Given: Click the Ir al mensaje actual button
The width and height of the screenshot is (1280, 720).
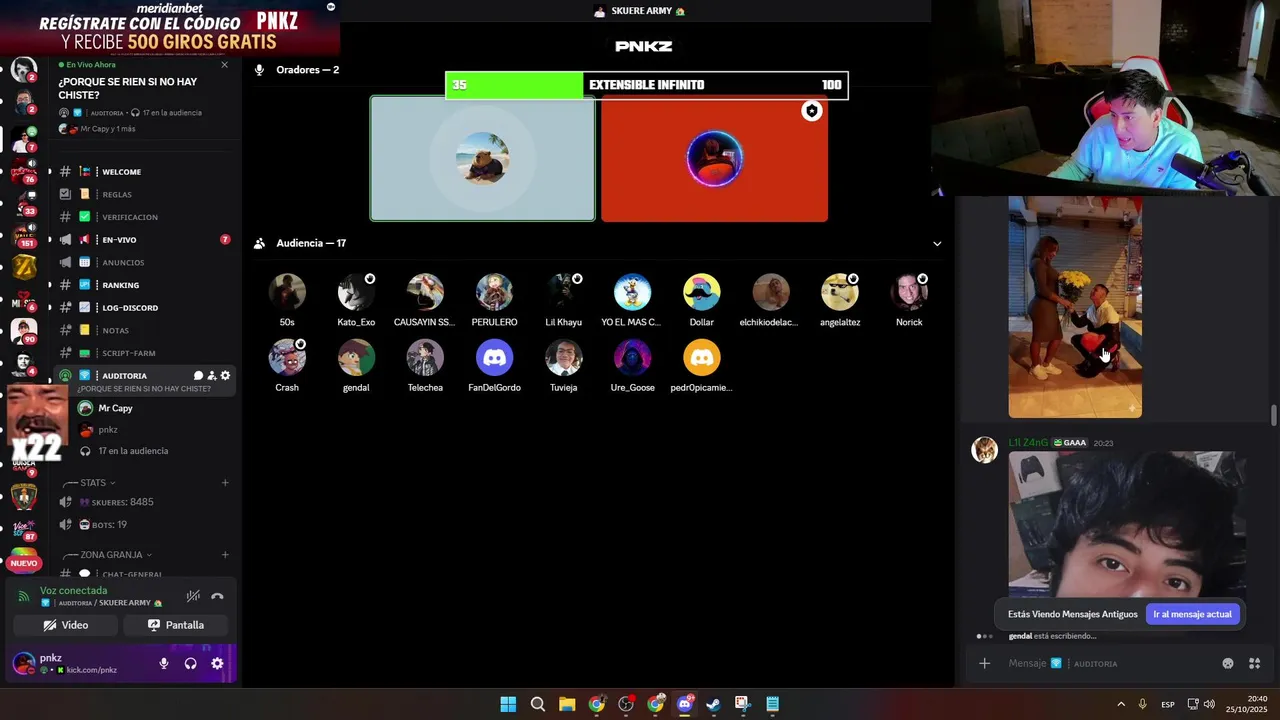Looking at the screenshot, I should pyautogui.click(x=1192, y=615).
